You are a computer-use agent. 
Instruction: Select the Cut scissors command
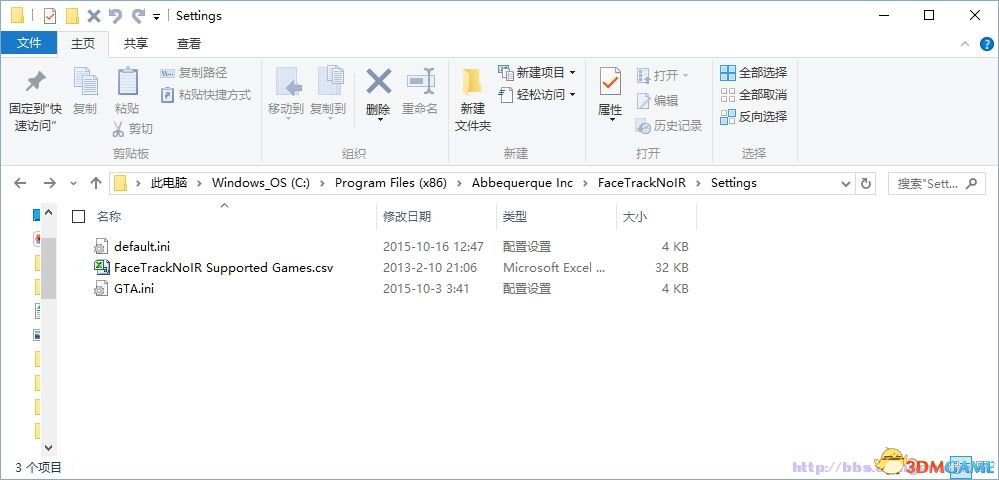133,129
